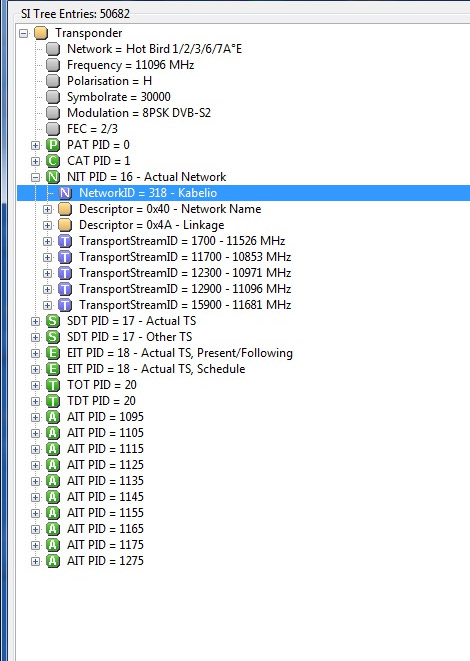Click the green P icon beside PAT PID

coord(53,145)
